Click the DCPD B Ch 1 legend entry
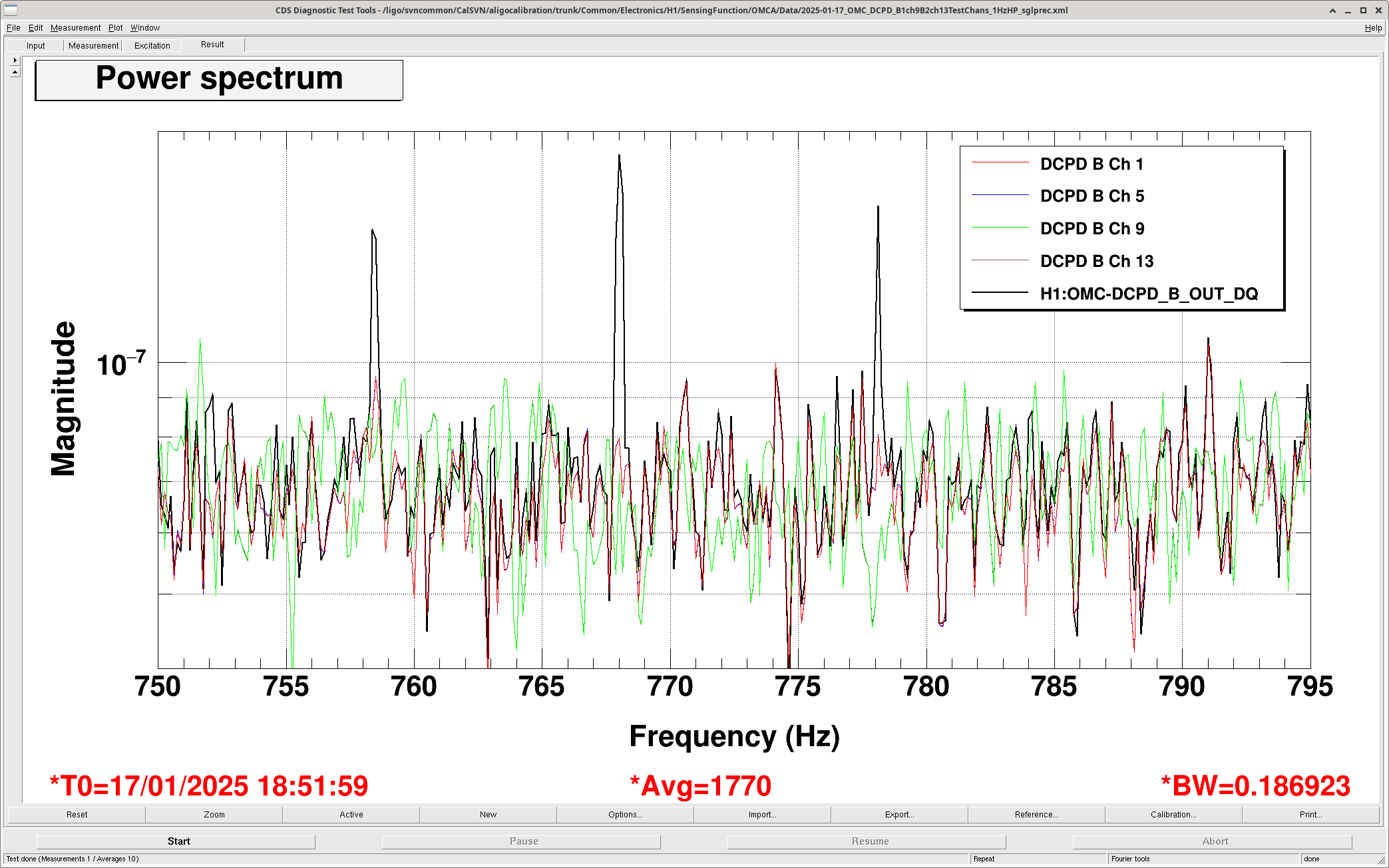The height and width of the screenshot is (868, 1389). 1091,164
